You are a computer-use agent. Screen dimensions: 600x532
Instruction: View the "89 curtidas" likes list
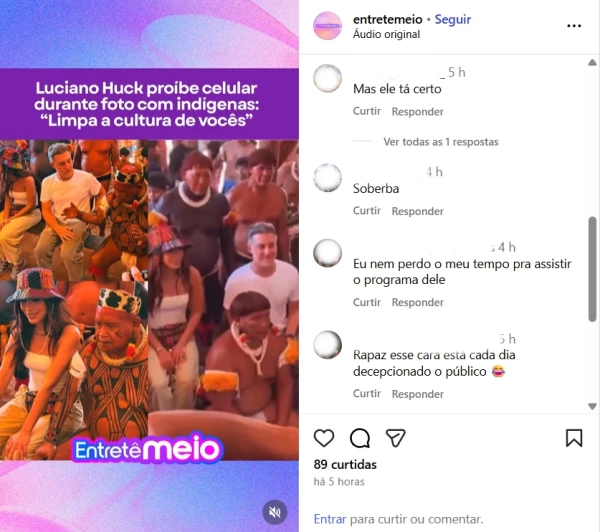click(345, 465)
